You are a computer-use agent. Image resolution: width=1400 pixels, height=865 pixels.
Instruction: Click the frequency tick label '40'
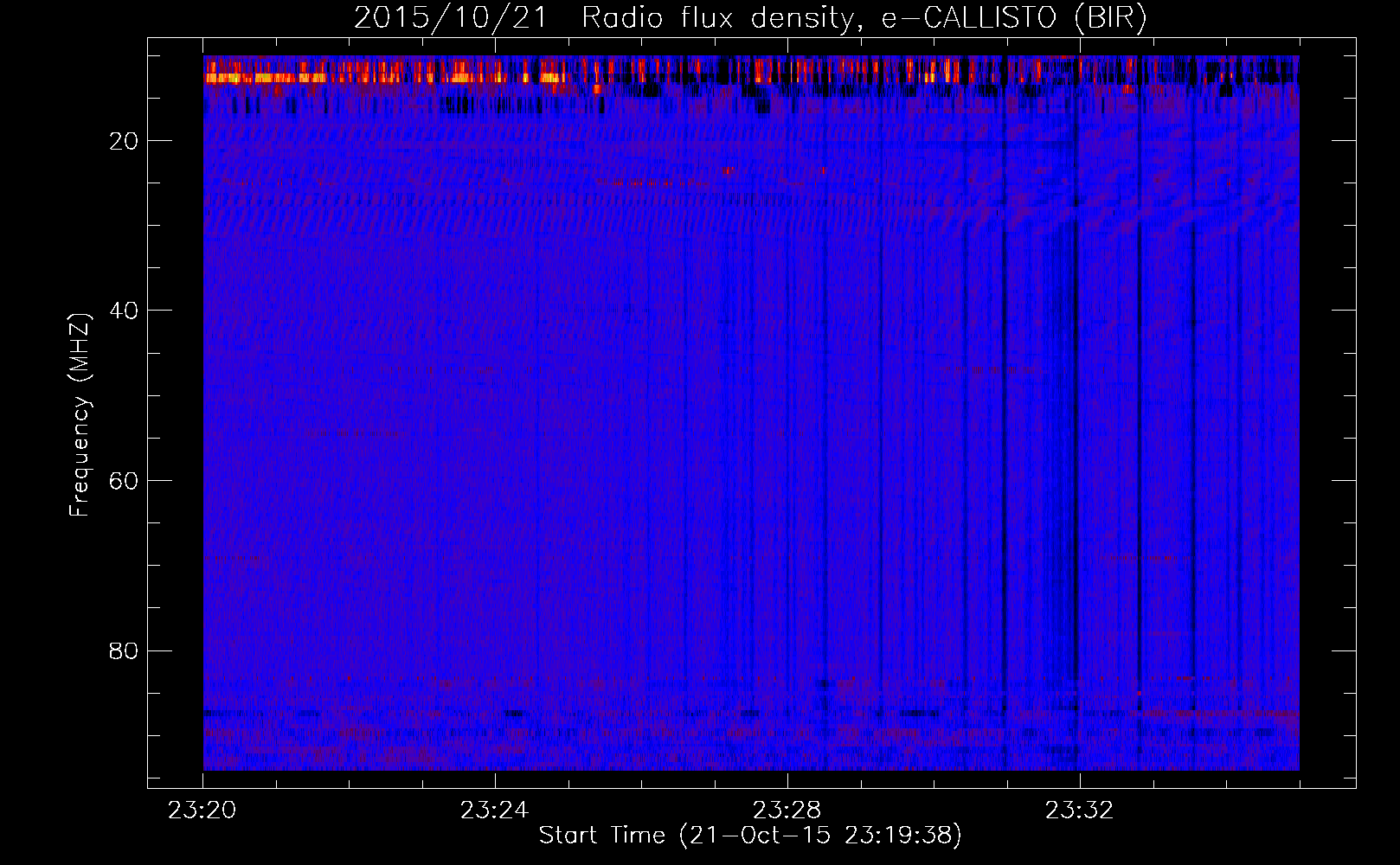click(124, 311)
